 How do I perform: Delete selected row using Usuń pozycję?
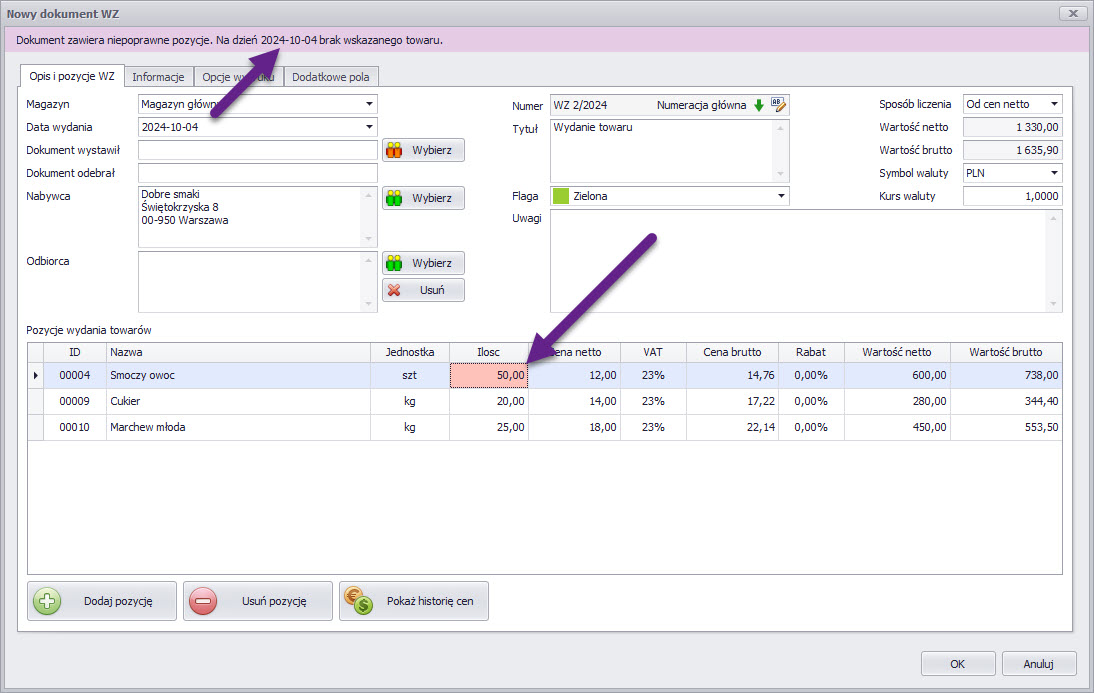[258, 602]
